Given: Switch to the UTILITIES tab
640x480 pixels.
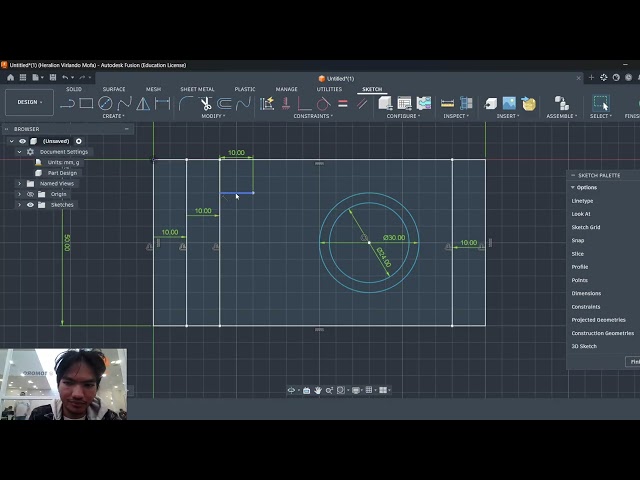Looking at the screenshot, I should pos(329,89).
